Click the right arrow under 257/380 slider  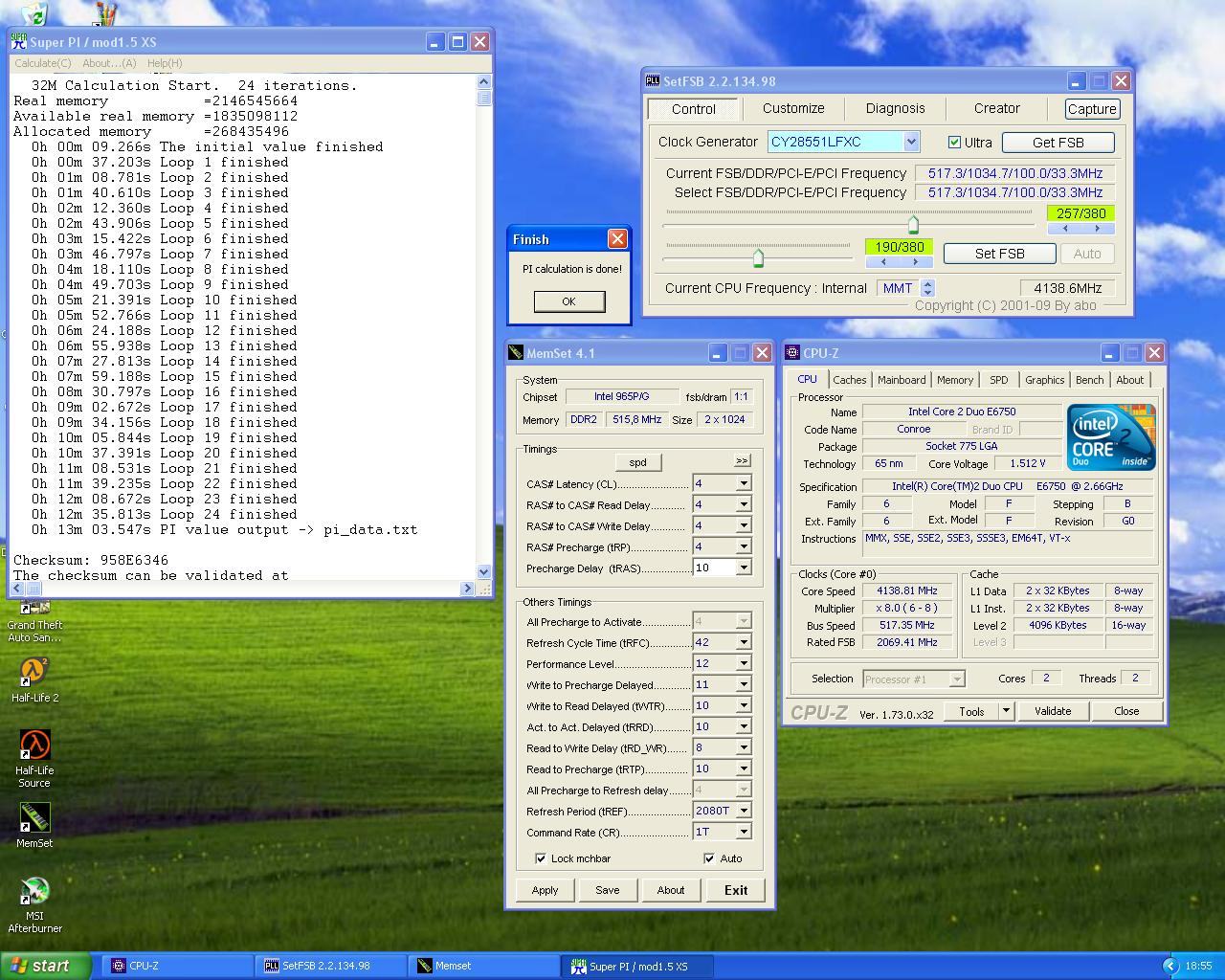tap(1098, 229)
